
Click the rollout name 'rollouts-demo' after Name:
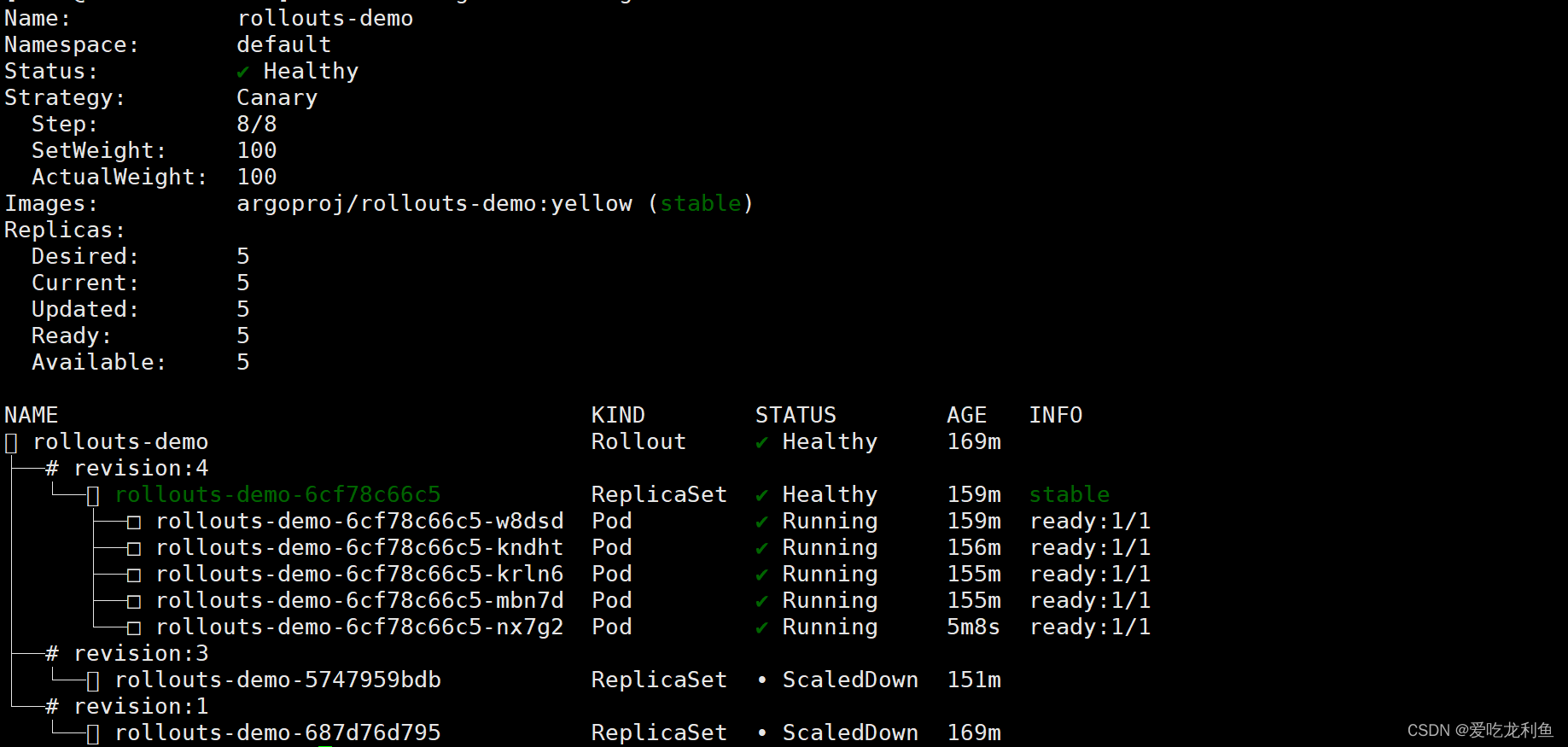325,18
